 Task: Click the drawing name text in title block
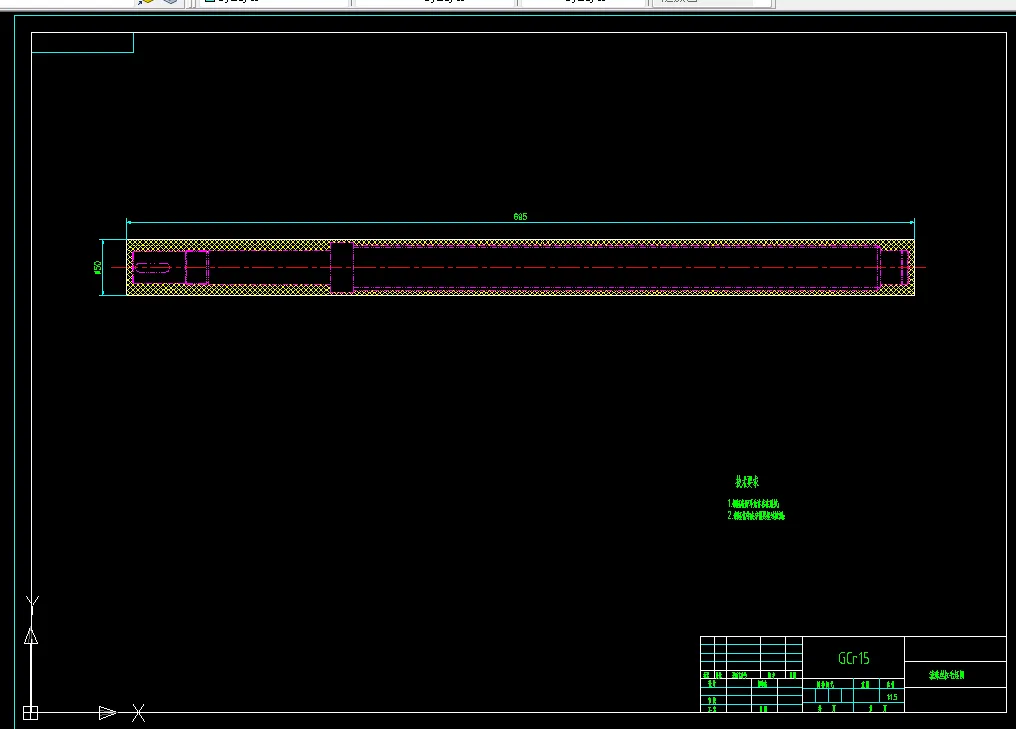coord(947,675)
